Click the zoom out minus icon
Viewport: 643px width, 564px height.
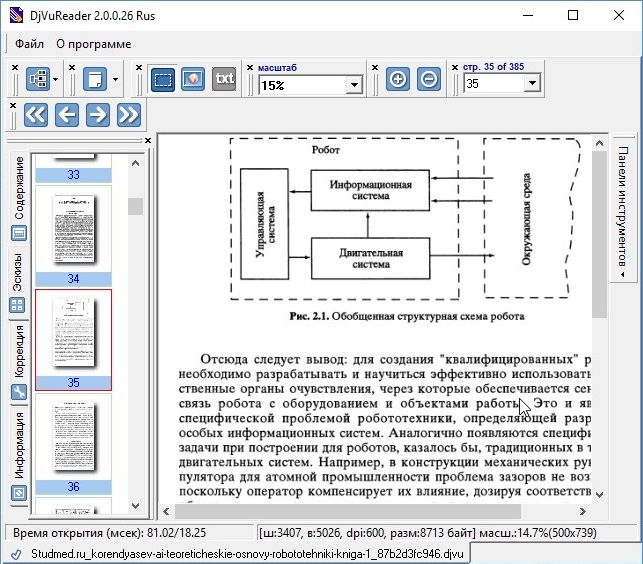[x=429, y=79]
